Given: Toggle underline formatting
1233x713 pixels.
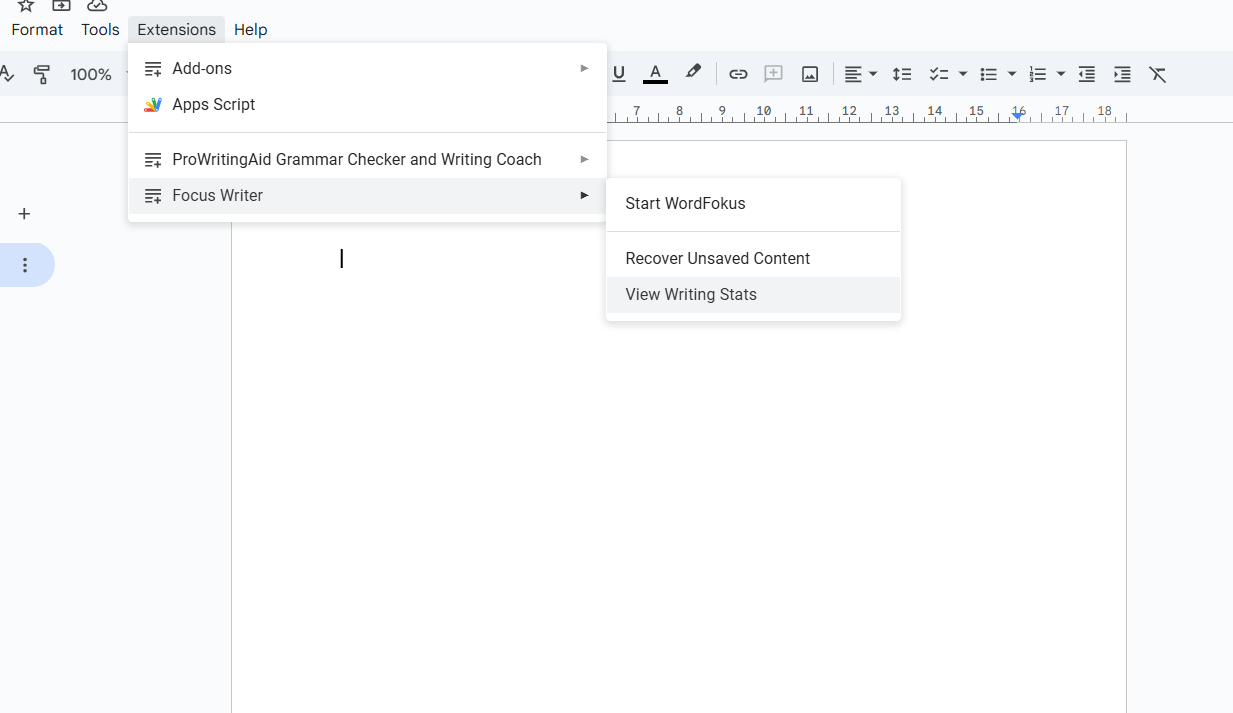Looking at the screenshot, I should point(619,74).
